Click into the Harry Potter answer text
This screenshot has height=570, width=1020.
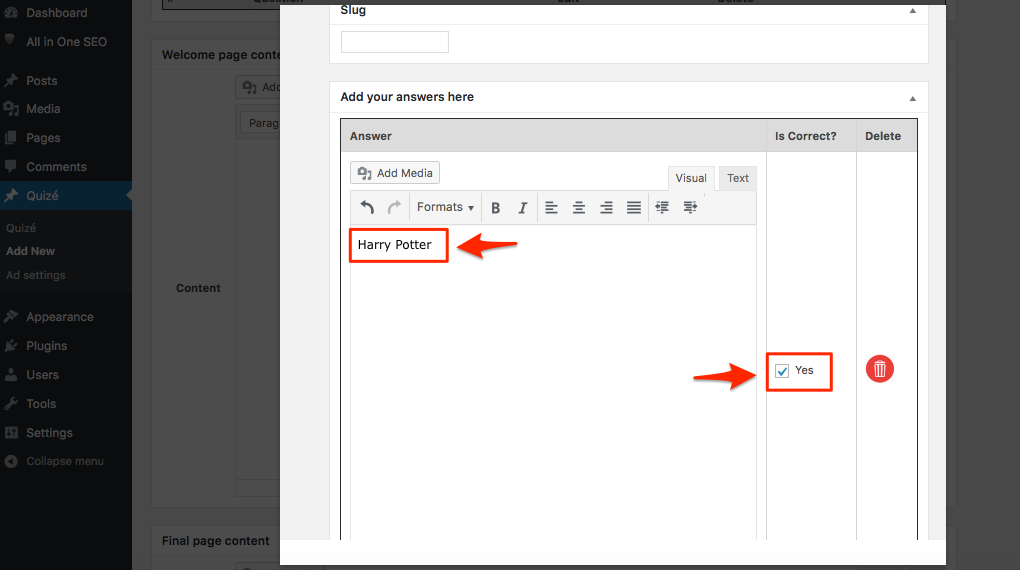(394, 245)
